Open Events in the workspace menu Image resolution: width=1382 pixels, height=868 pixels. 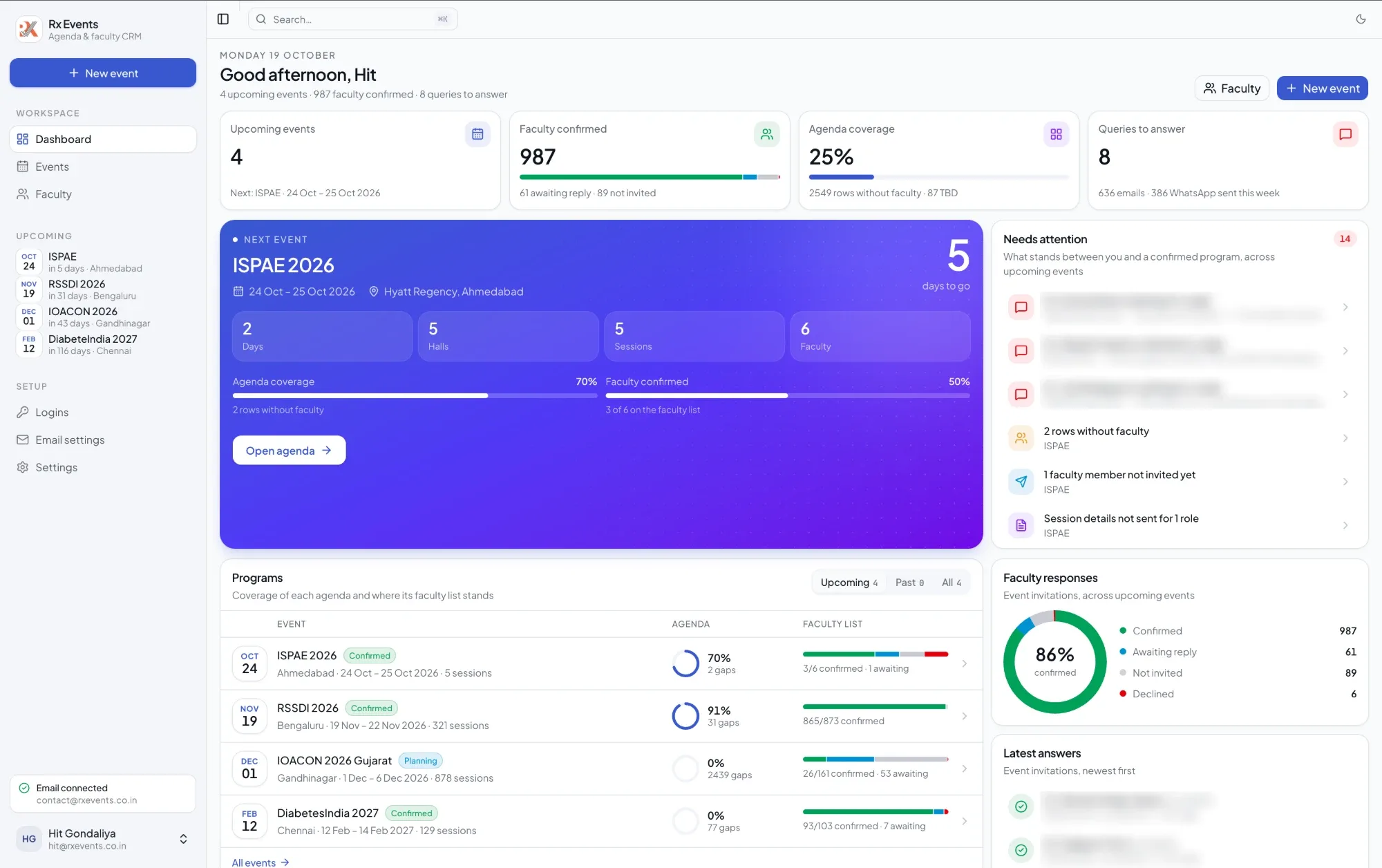tap(103, 167)
